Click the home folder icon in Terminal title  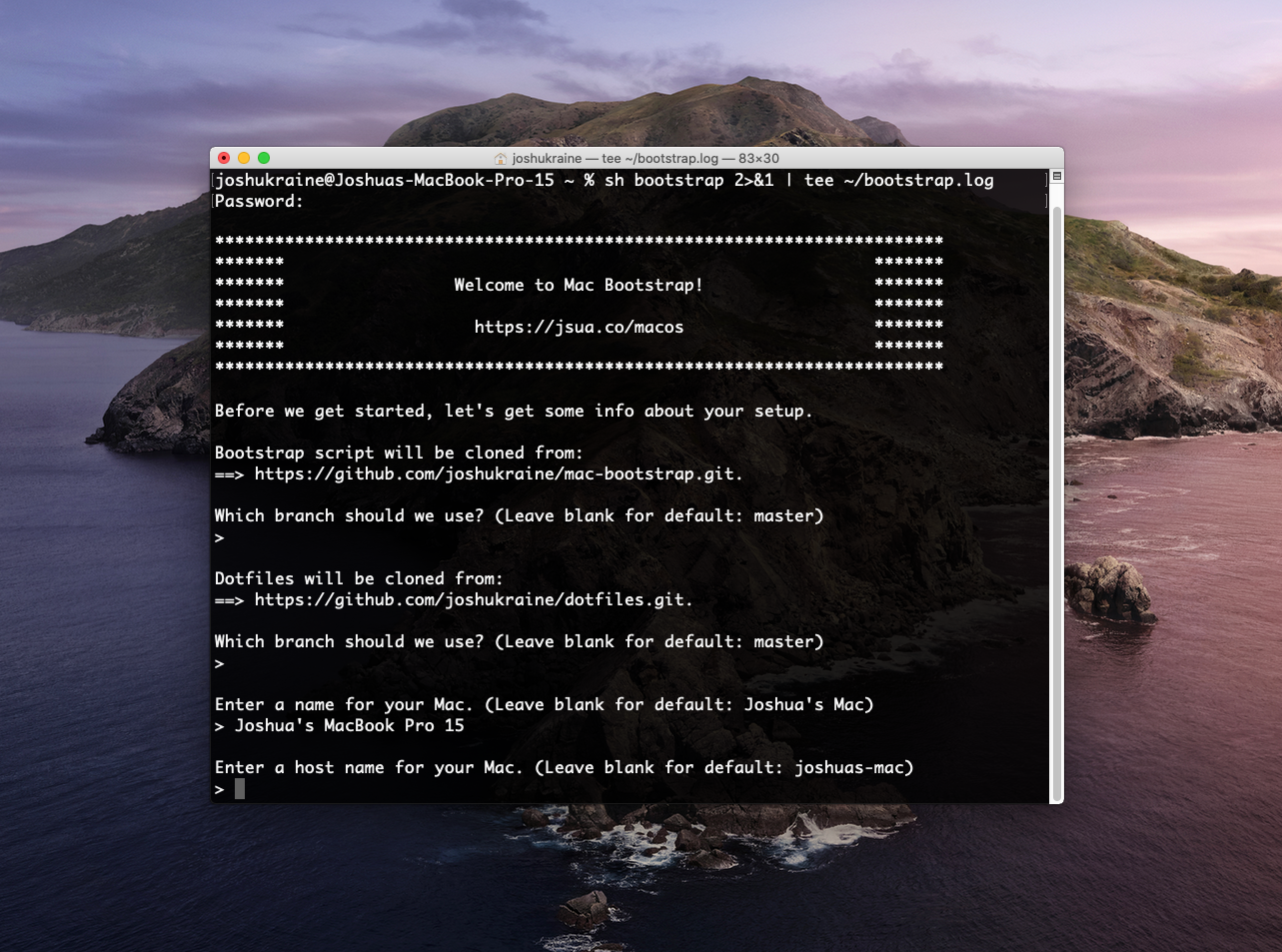501,159
